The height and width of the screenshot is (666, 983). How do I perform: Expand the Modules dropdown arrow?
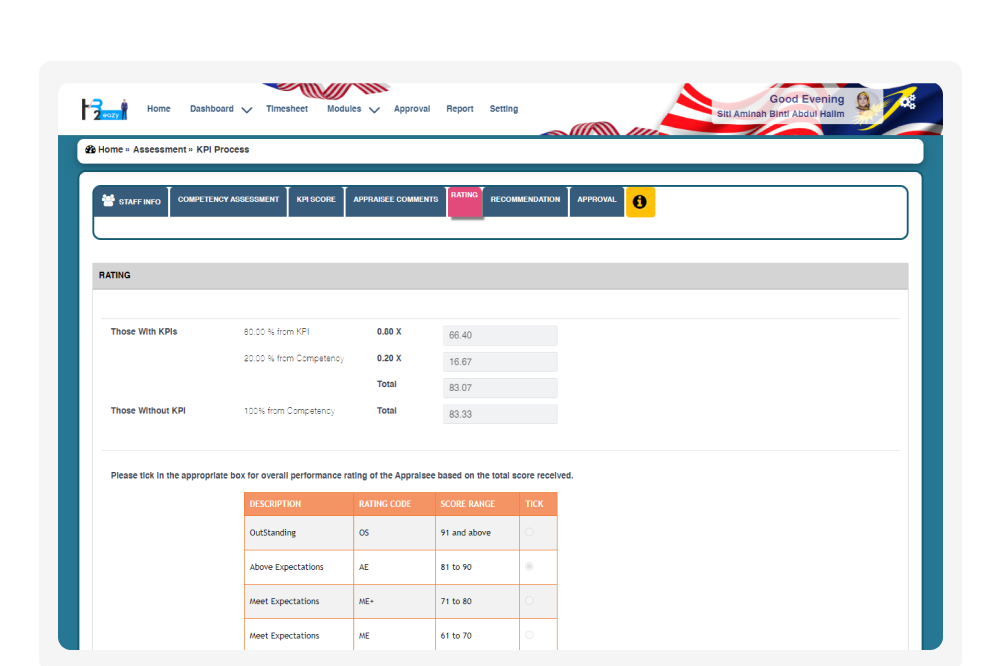pos(374,110)
